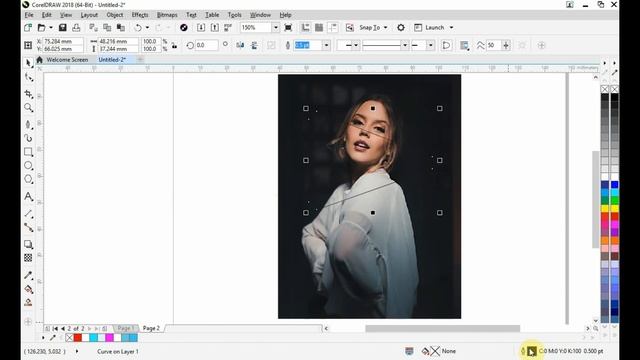Viewport: 640px width, 360px height.
Task: Expand the Undo history dropdown arrow
Action: pos(147,27)
